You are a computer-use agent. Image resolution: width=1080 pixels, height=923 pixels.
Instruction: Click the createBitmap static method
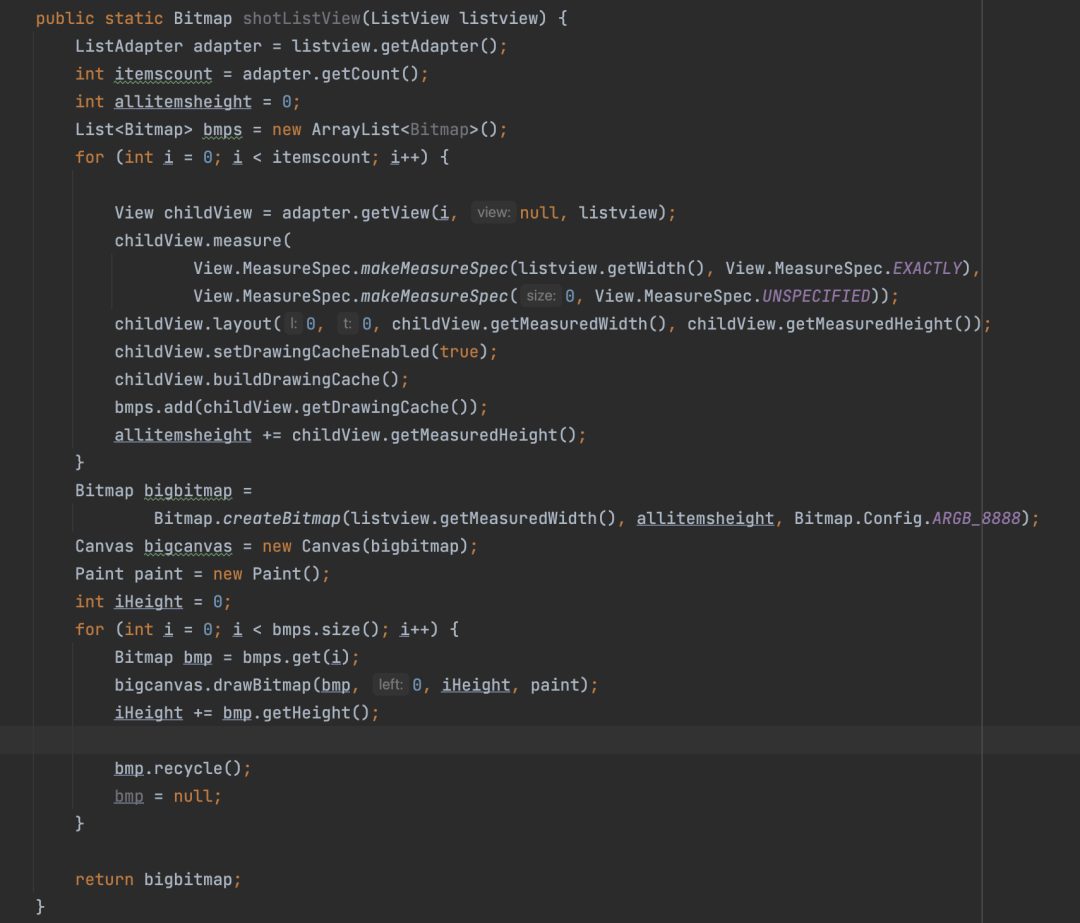tap(282, 519)
